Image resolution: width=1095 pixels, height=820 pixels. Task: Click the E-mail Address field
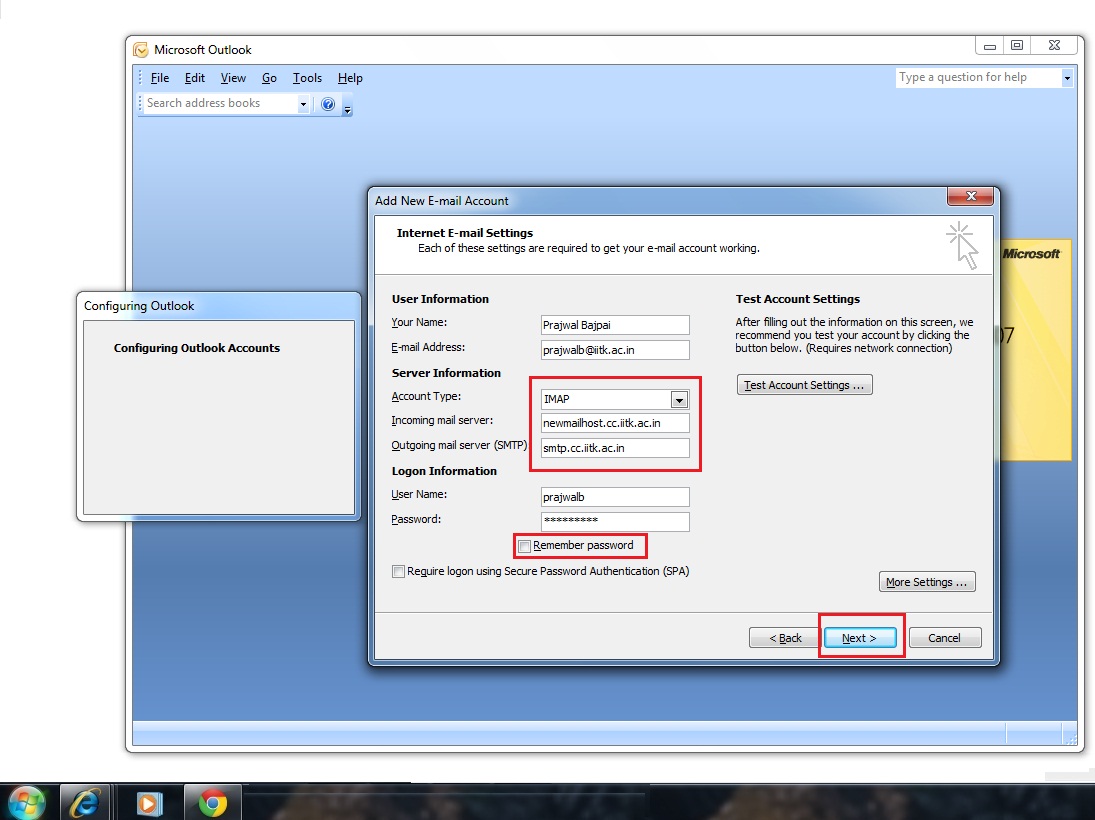click(x=615, y=350)
